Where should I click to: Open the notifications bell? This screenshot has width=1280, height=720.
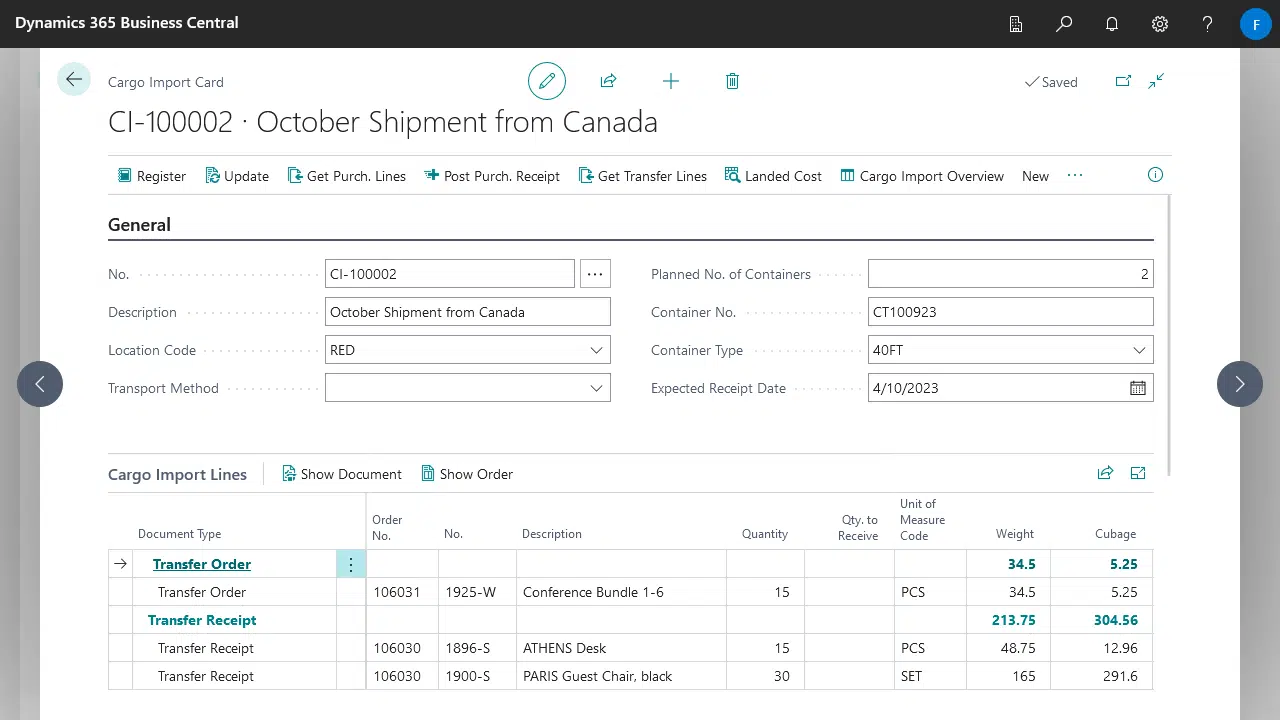click(x=1112, y=24)
